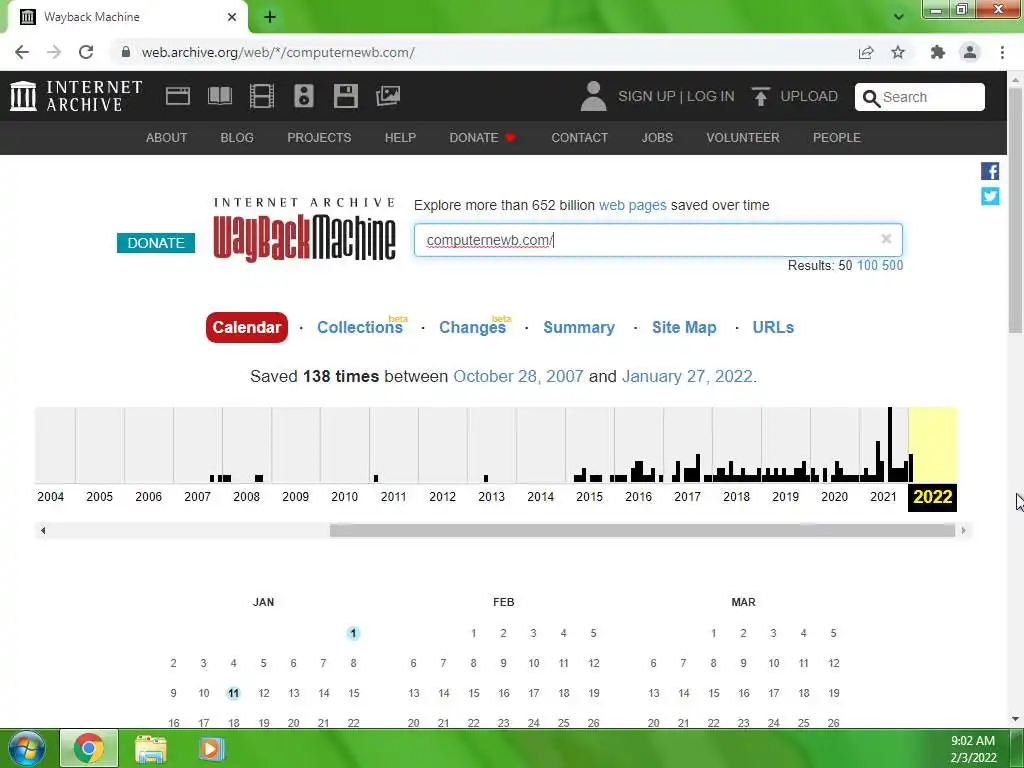
Task: Open the PEOPLE menu item
Action: point(837,138)
